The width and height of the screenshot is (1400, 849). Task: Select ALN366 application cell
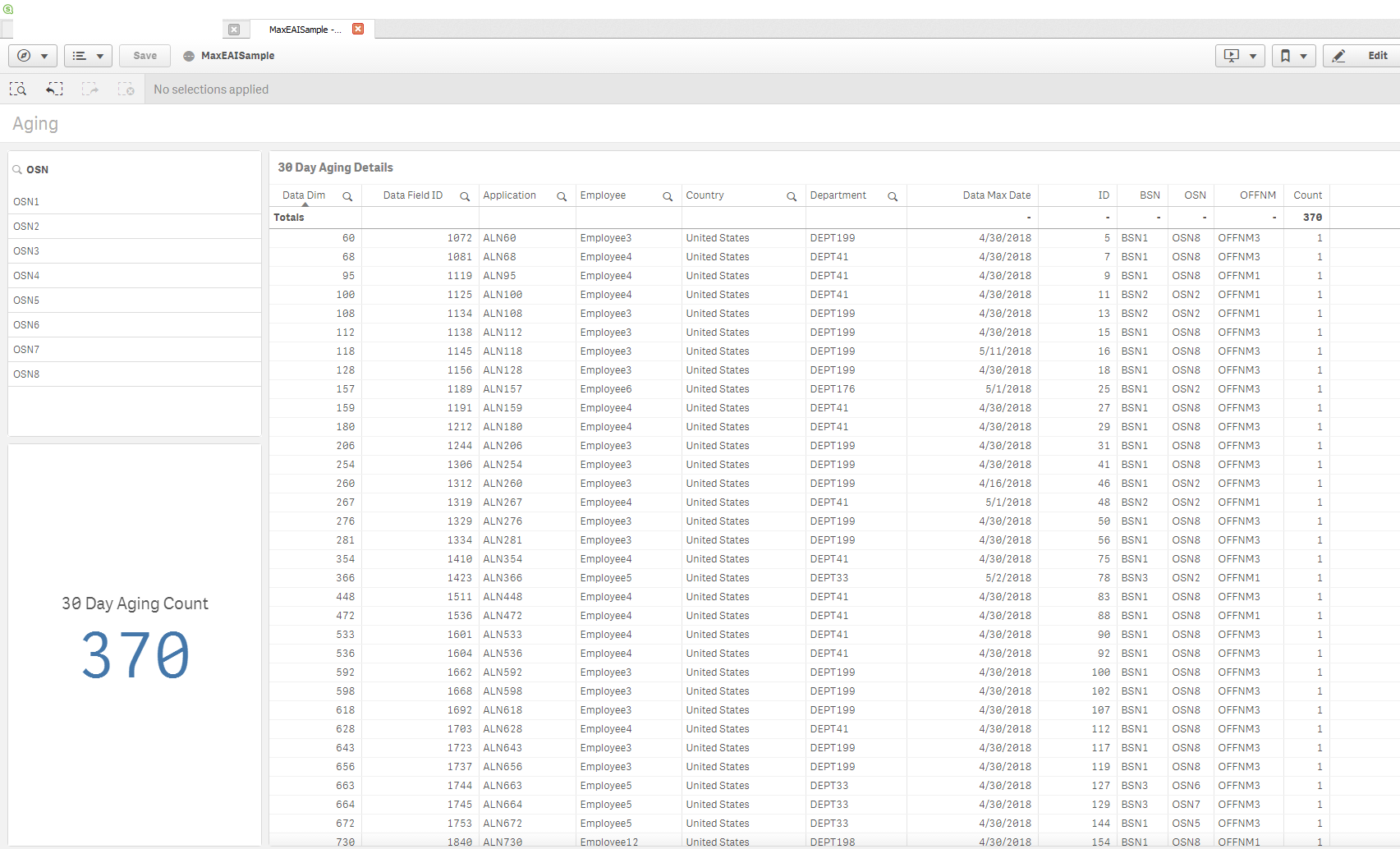527,578
